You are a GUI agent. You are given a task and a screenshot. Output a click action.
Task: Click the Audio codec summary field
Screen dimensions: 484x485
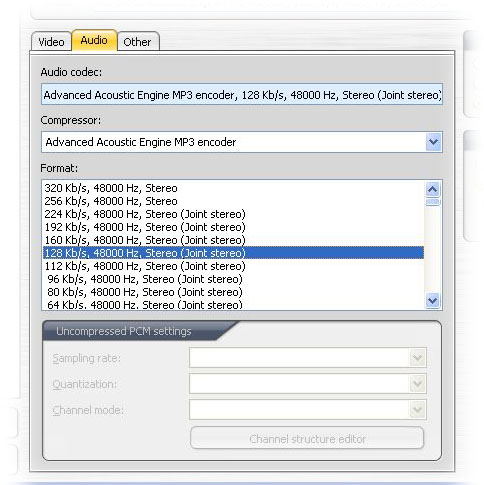tap(242, 95)
